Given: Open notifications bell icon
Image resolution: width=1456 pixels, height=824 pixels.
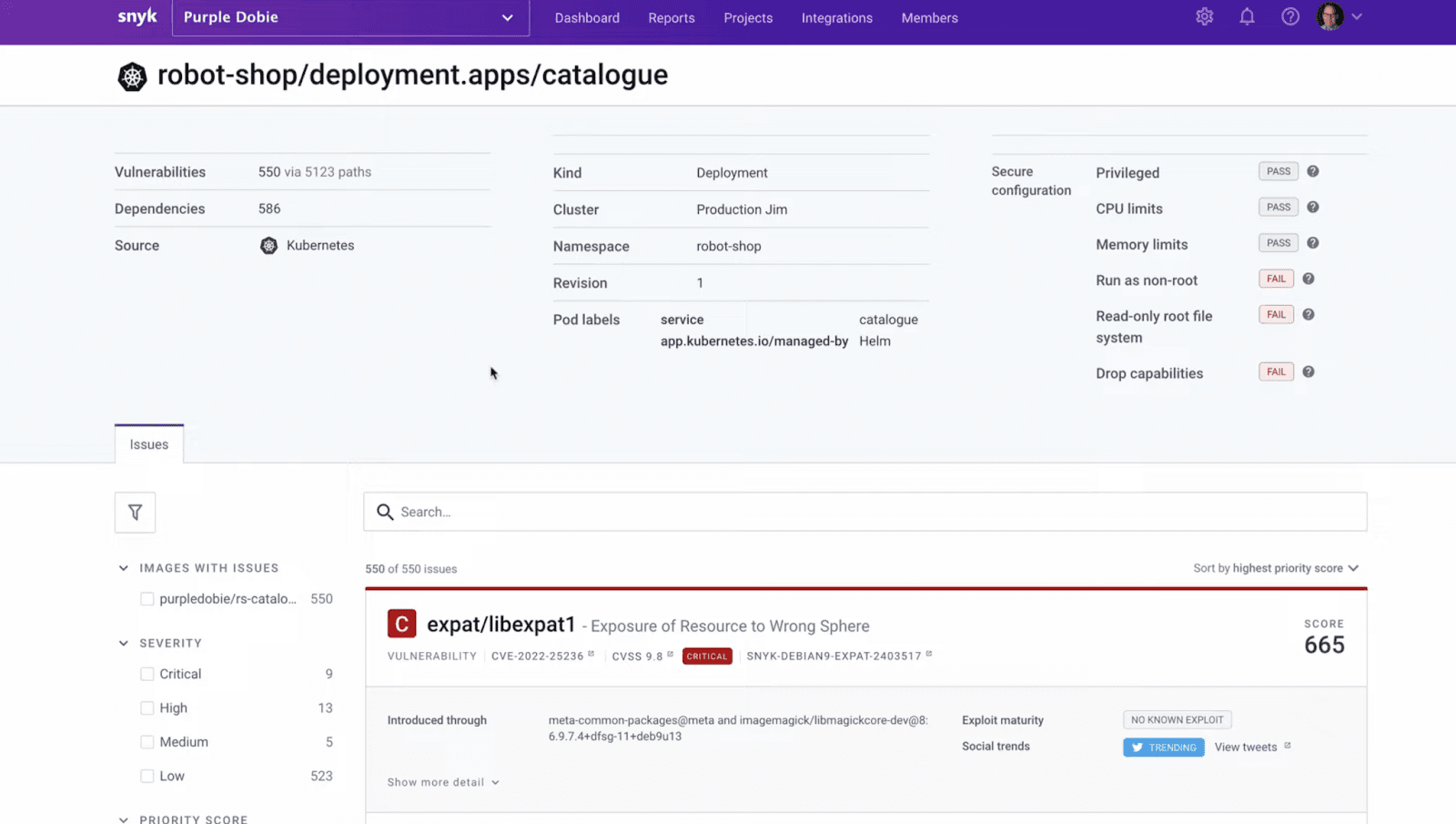Looking at the screenshot, I should pyautogui.click(x=1248, y=16).
